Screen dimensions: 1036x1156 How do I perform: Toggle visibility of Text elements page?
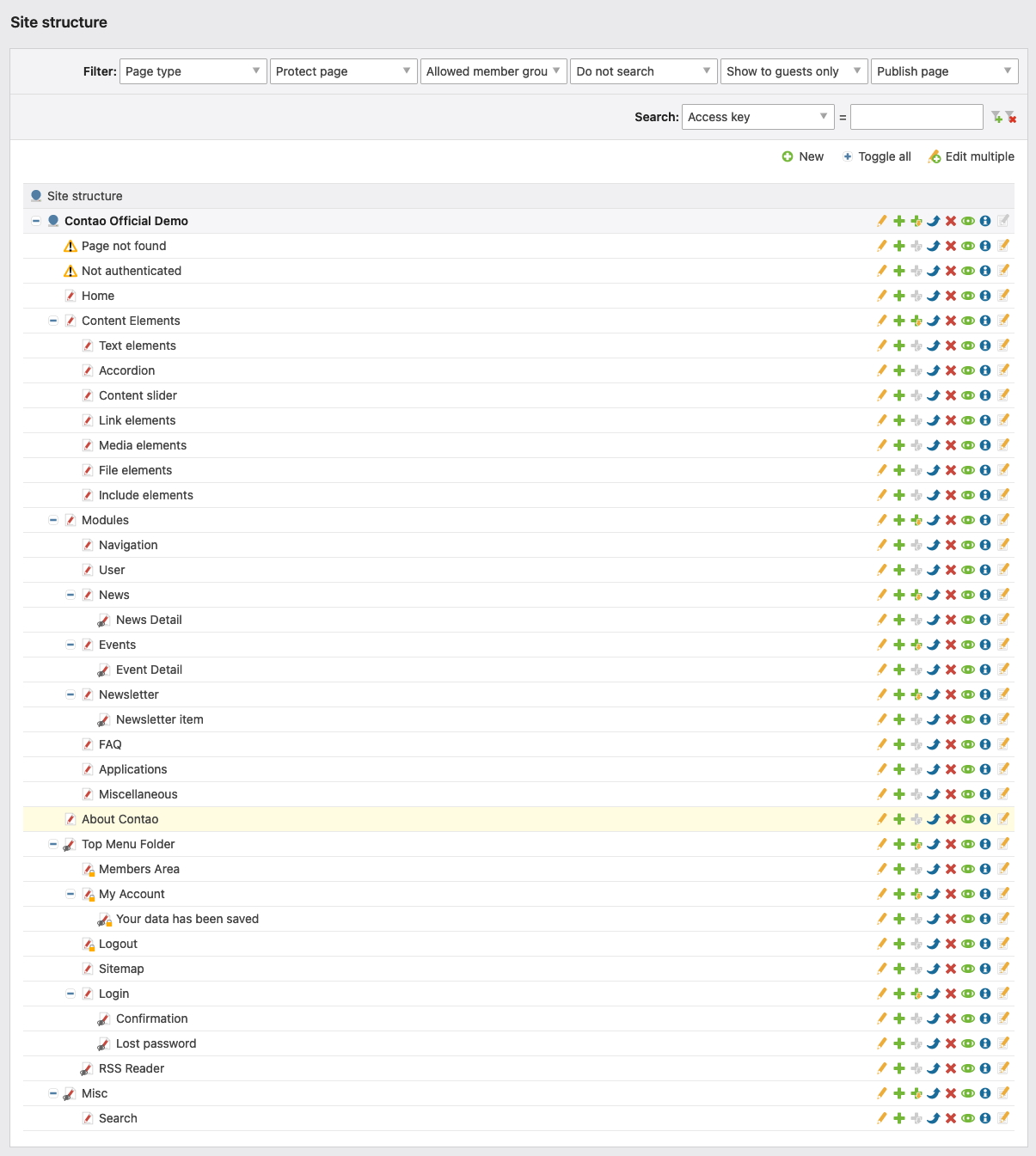coord(968,346)
